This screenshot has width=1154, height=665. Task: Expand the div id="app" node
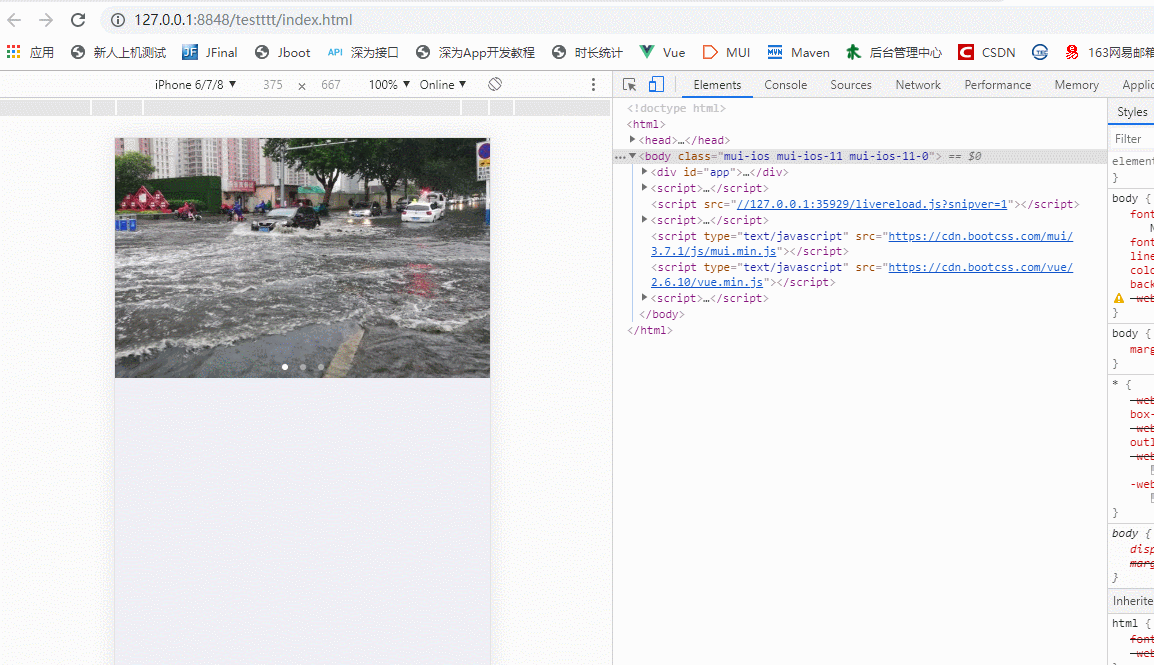point(645,171)
